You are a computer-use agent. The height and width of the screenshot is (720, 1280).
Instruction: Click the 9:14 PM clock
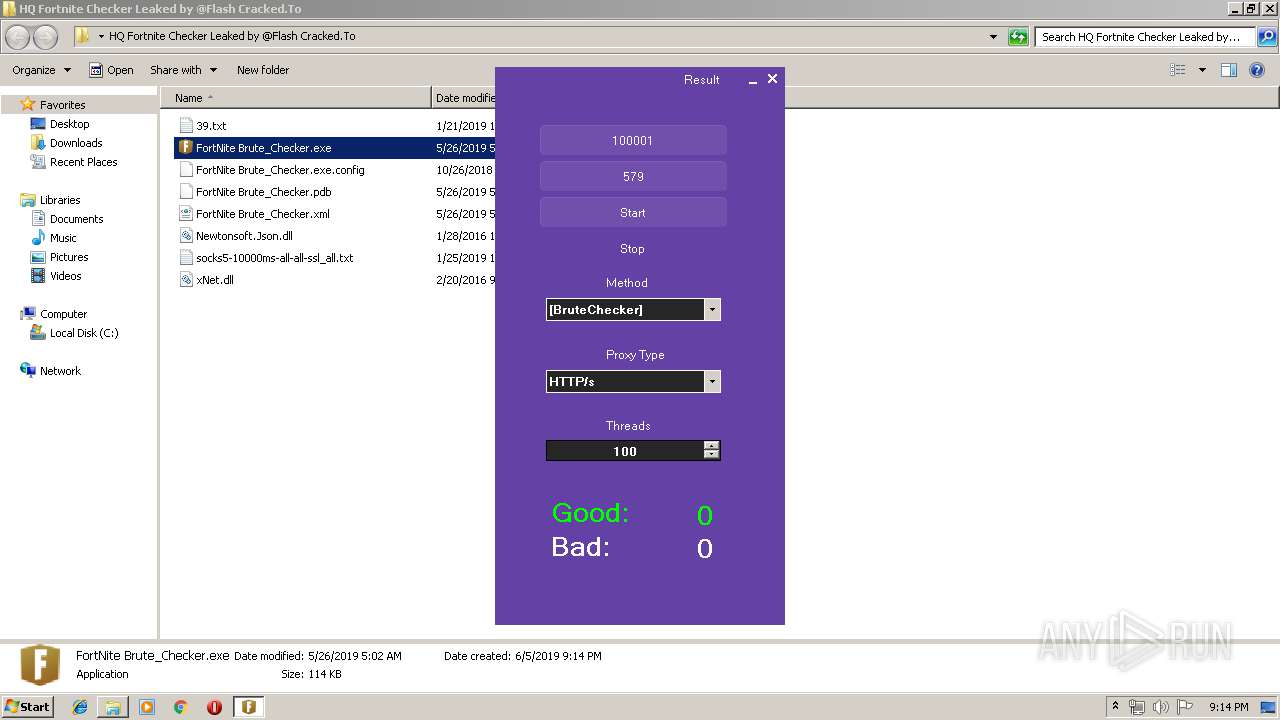(1228, 707)
